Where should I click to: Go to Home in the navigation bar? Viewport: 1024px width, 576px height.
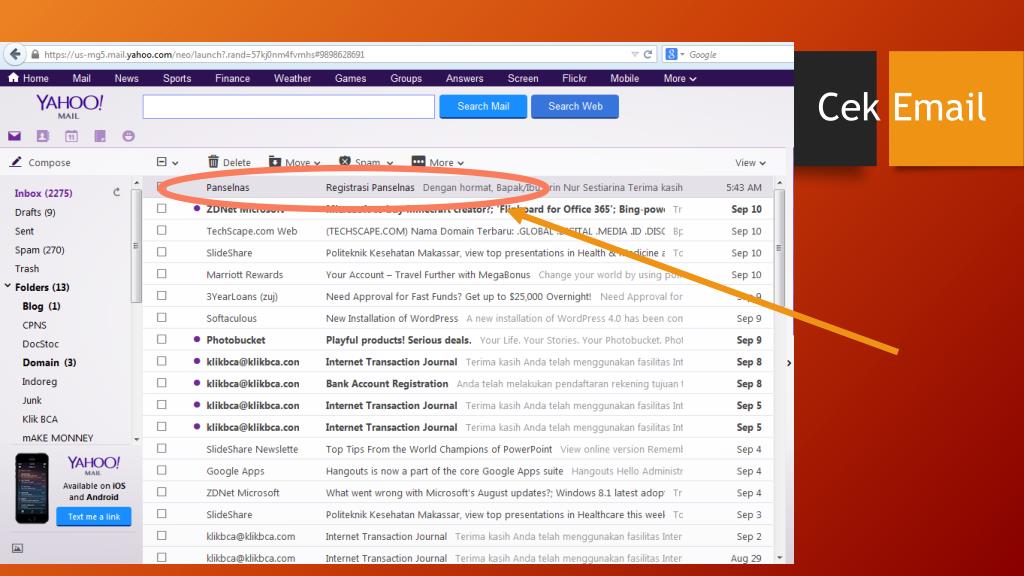pyautogui.click(x=29, y=78)
